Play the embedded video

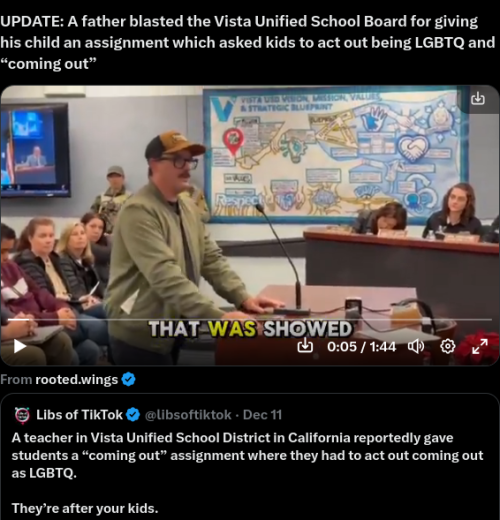pos(20,346)
